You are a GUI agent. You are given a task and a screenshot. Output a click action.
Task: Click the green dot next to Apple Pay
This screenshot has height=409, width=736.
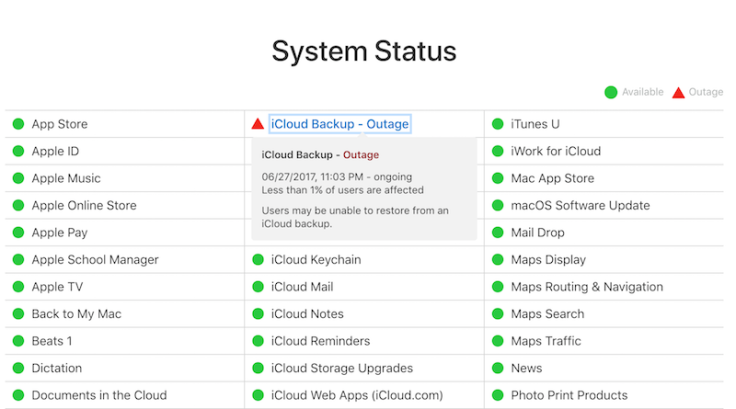(x=18, y=232)
